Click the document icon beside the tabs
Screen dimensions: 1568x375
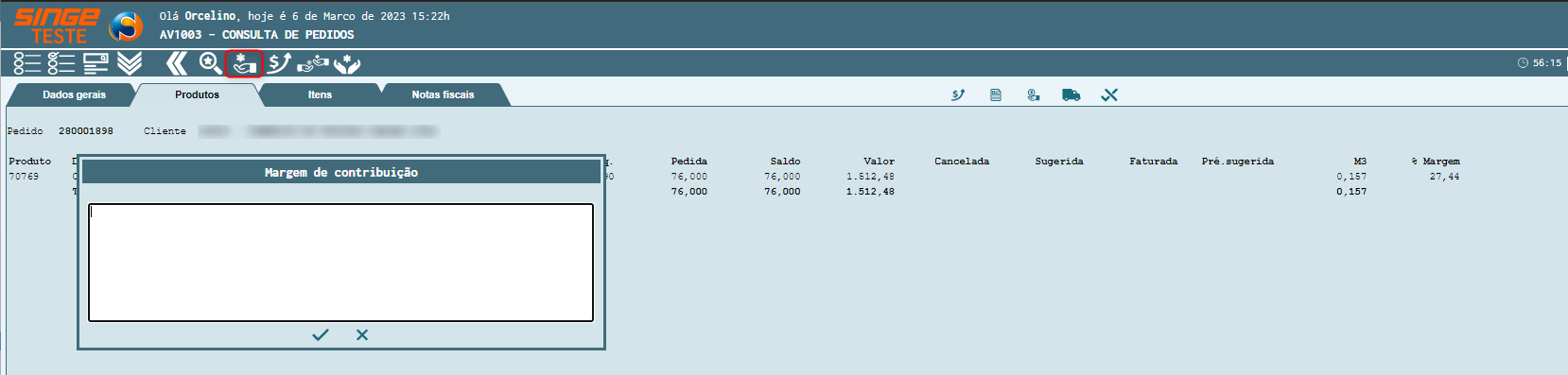coord(996,94)
